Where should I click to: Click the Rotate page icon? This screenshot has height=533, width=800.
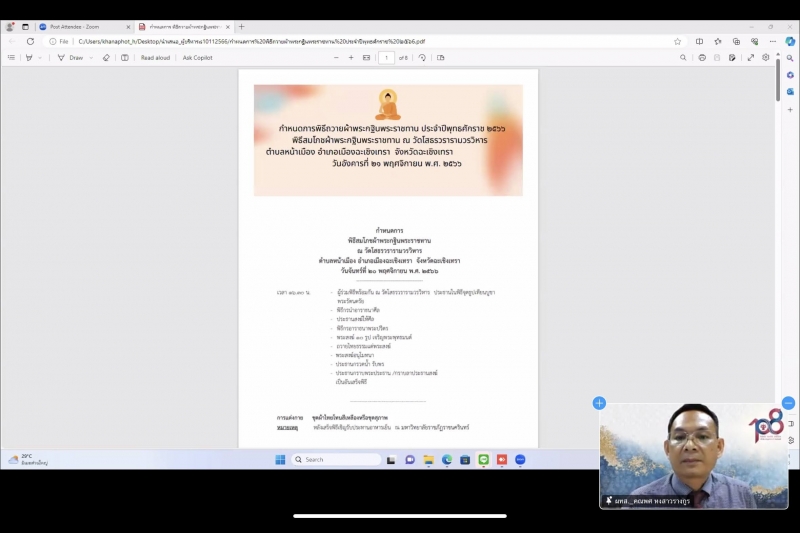point(422,58)
